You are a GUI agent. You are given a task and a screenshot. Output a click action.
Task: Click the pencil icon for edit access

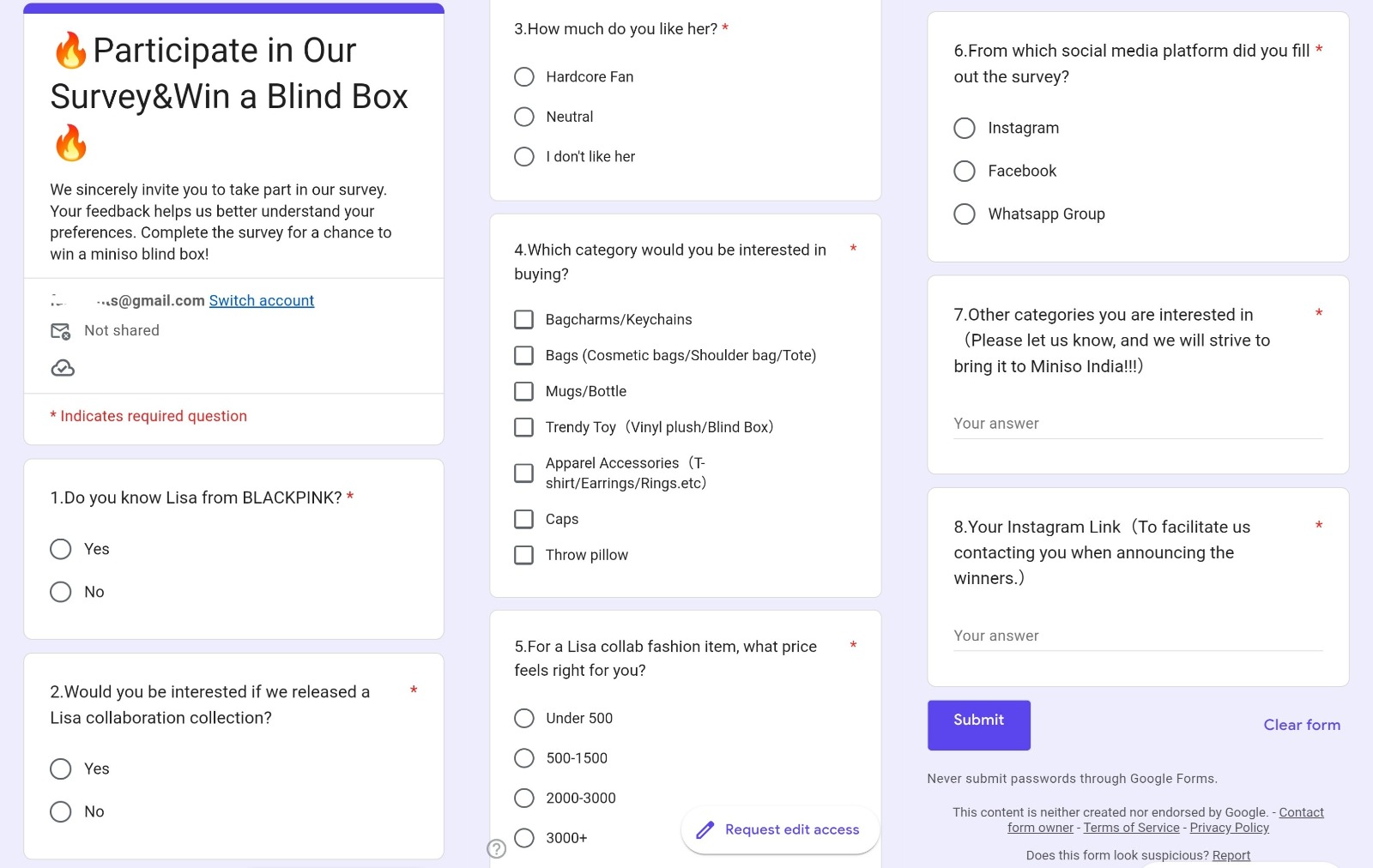(705, 829)
